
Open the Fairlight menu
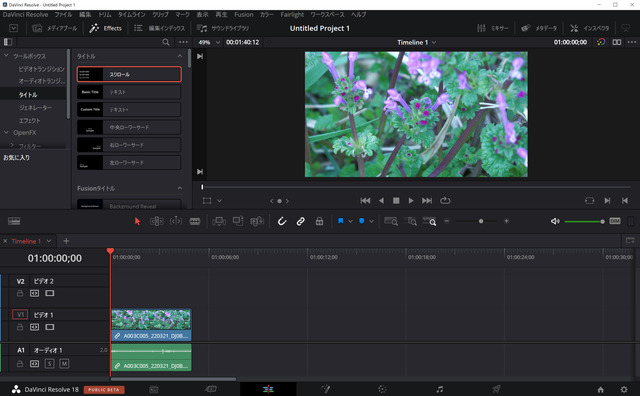click(x=292, y=14)
